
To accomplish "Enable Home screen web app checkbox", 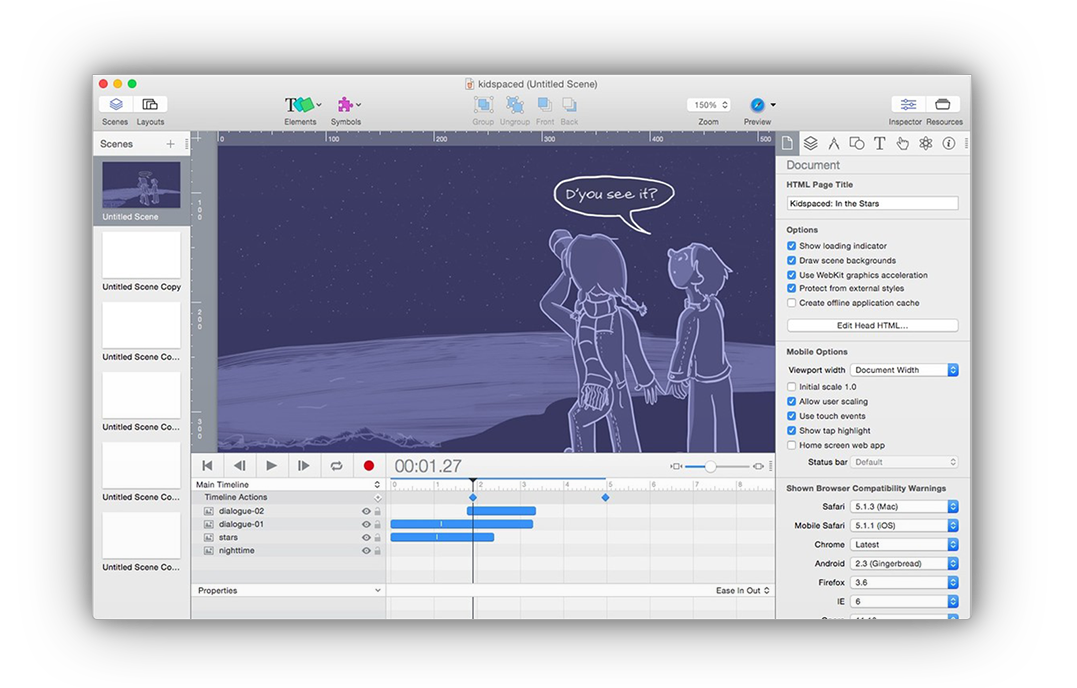I will click(x=791, y=445).
